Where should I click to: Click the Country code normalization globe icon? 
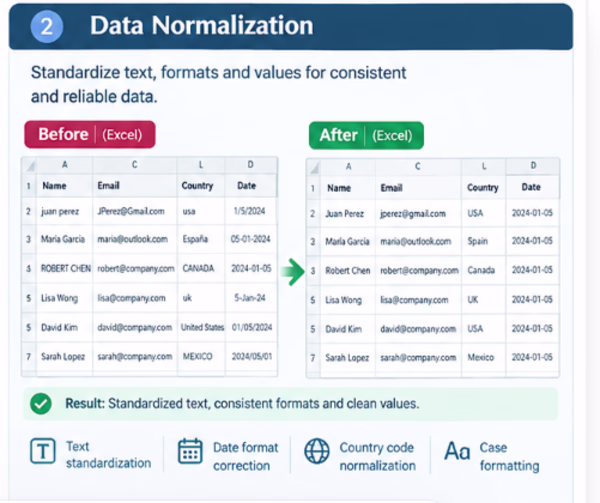tap(317, 451)
